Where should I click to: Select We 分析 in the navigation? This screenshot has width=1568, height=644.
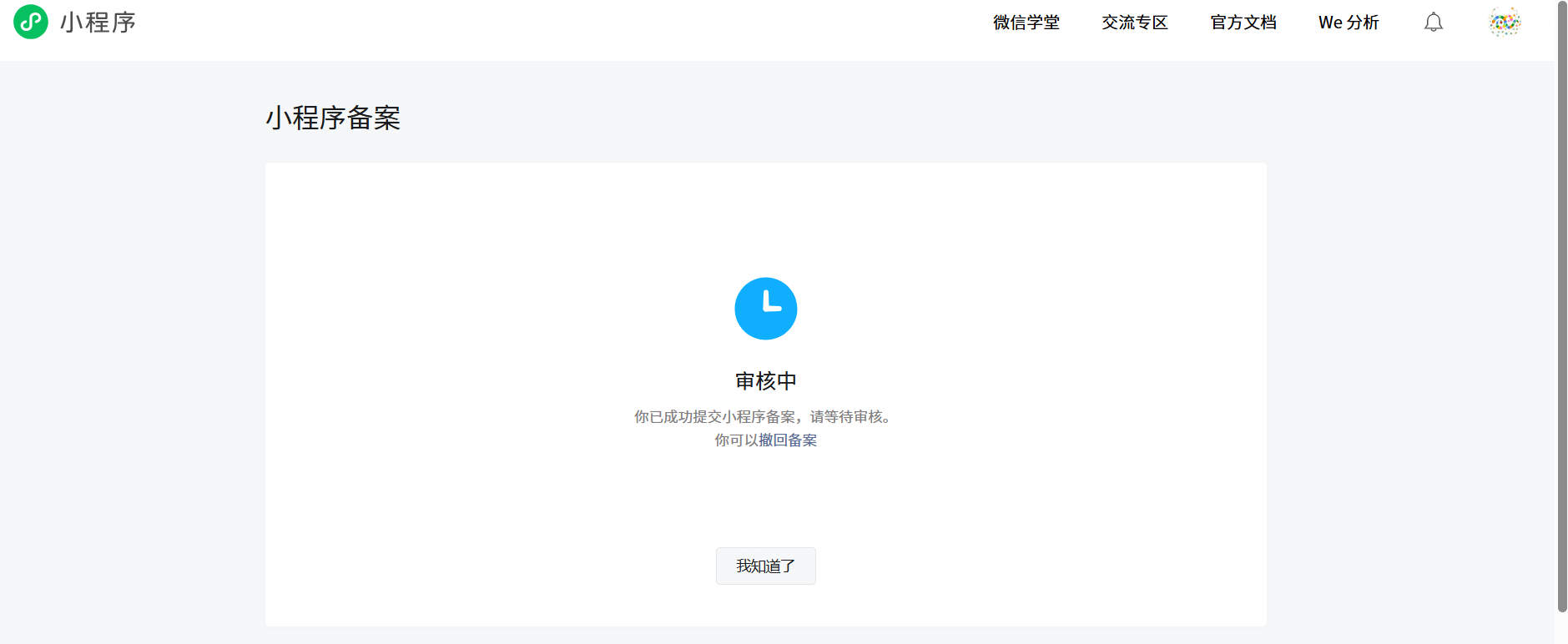coord(1348,23)
